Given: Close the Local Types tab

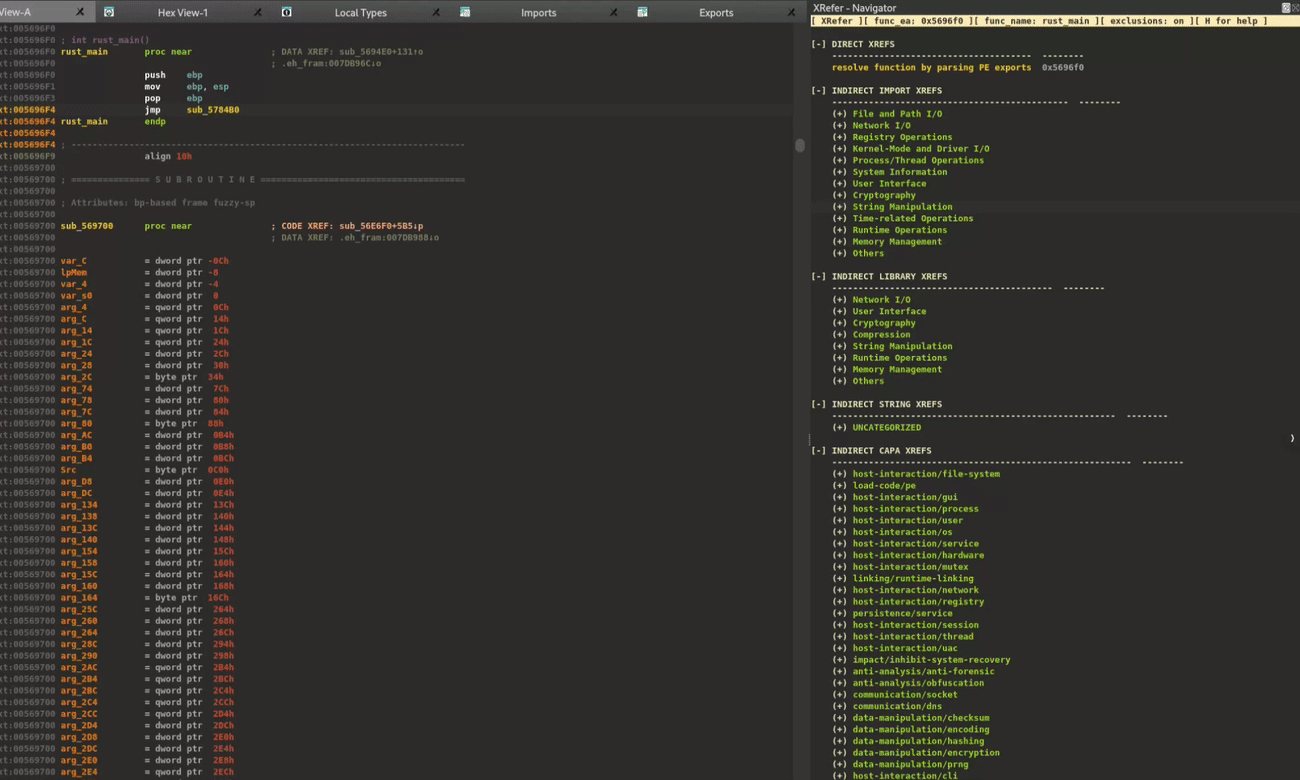Looking at the screenshot, I should tap(436, 12).
